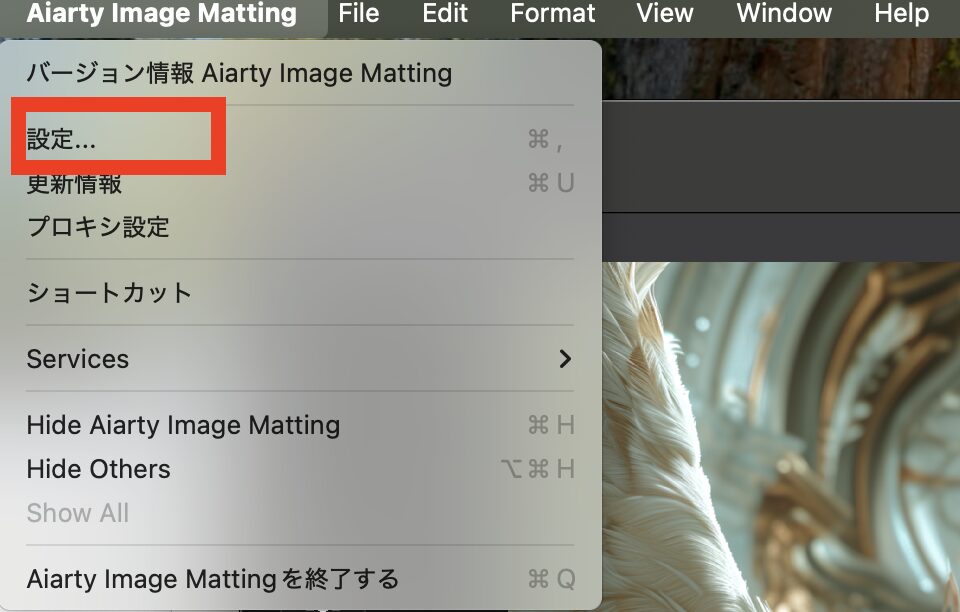This screenshot has width=960, height=612.
Task: Open the Window menu
Action: point(784,13)
